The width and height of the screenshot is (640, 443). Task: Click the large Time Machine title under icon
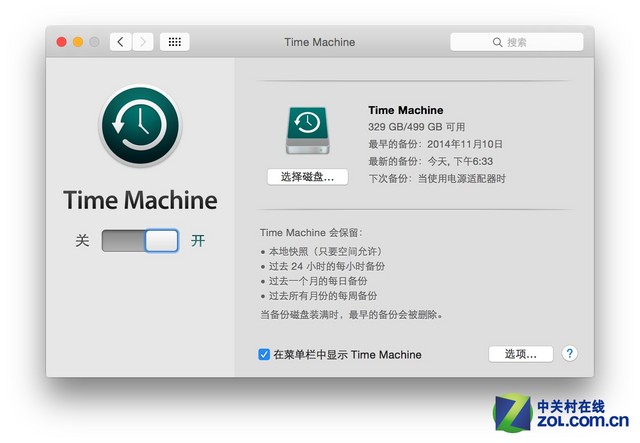click(x=140, y=200)
